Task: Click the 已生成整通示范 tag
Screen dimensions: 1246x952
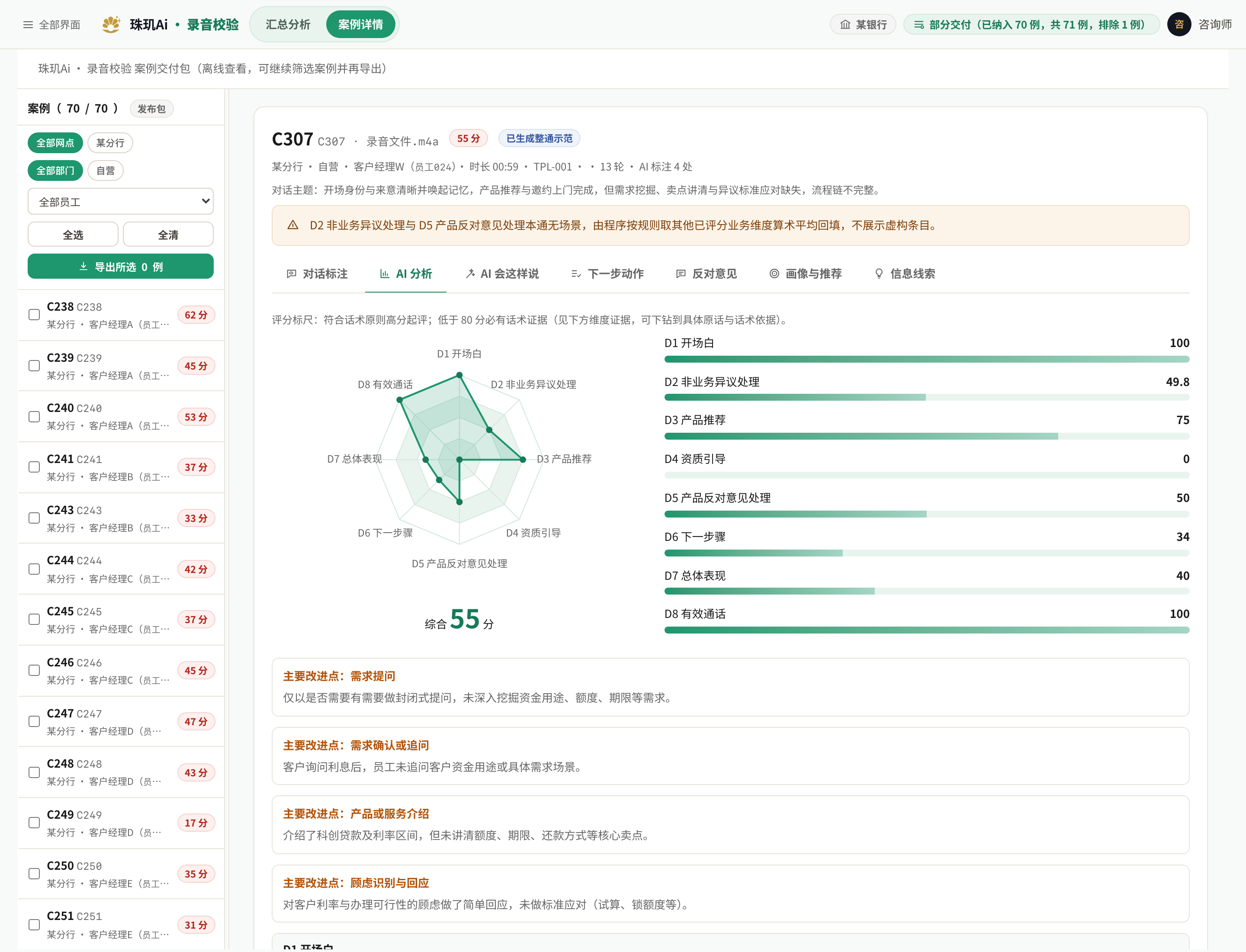Action: pyautogui.click(x=539, y=138)
